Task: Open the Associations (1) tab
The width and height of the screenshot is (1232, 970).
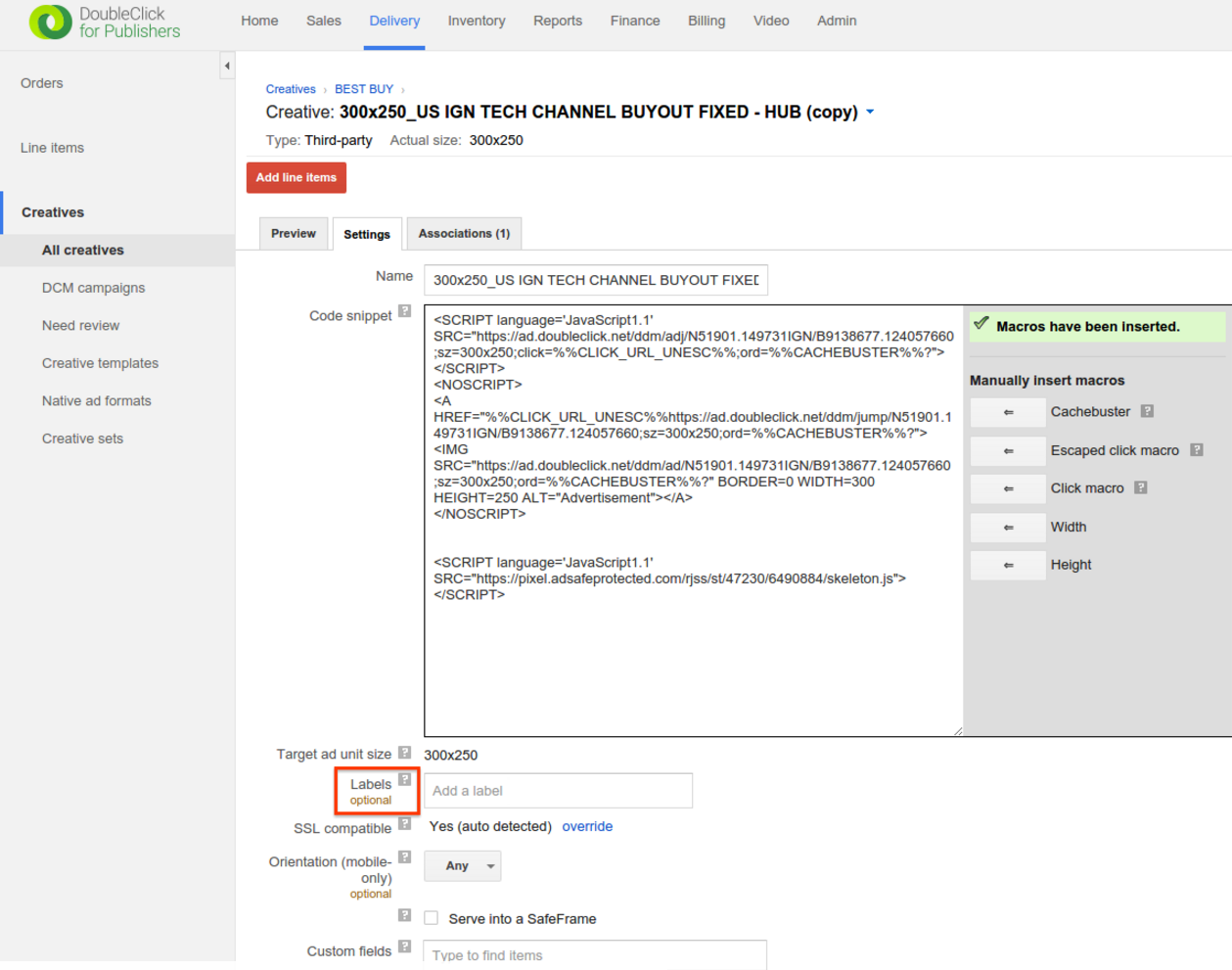Action: pos(464,234)
